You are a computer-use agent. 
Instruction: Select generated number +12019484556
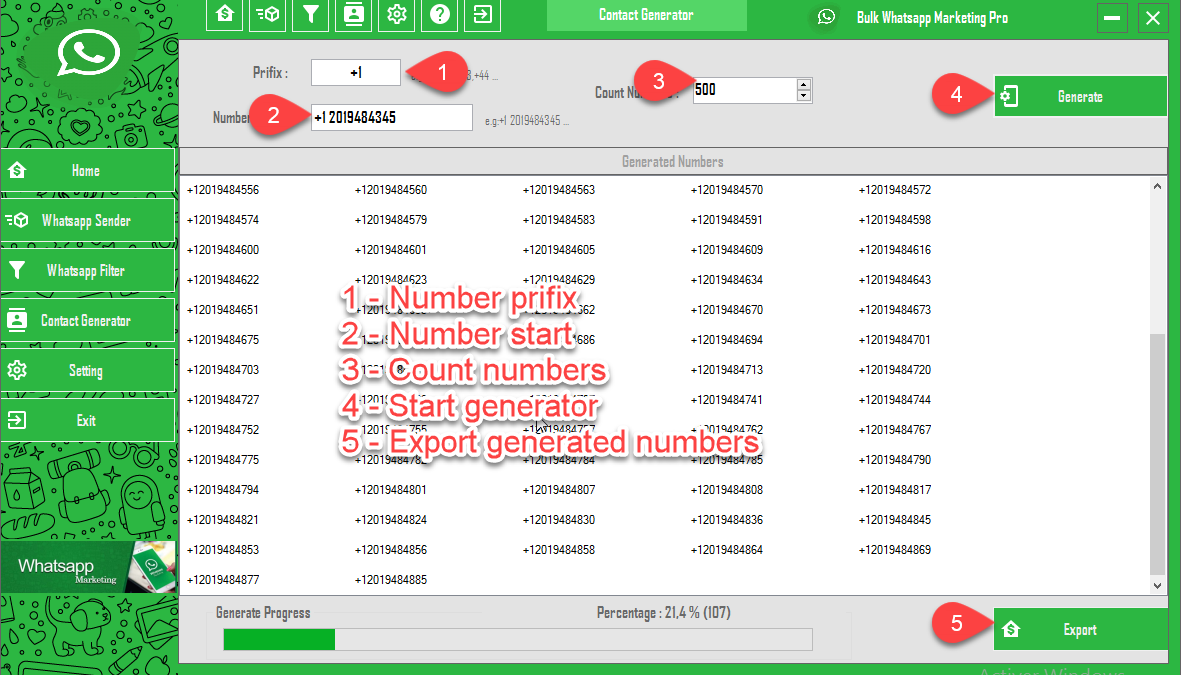pos(223,190)
